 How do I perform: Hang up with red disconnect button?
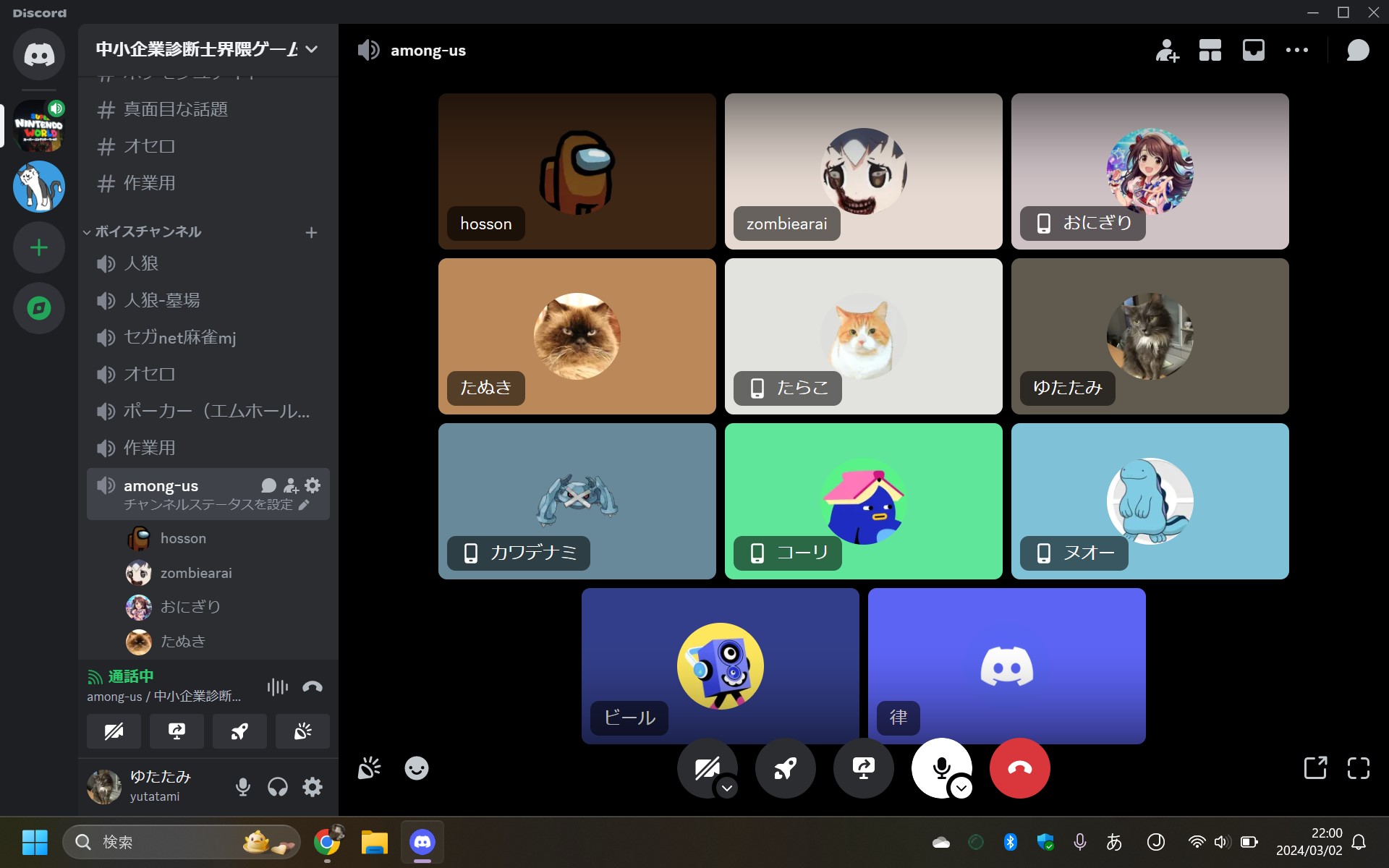pyautogui.click(x=1020, y=768)
